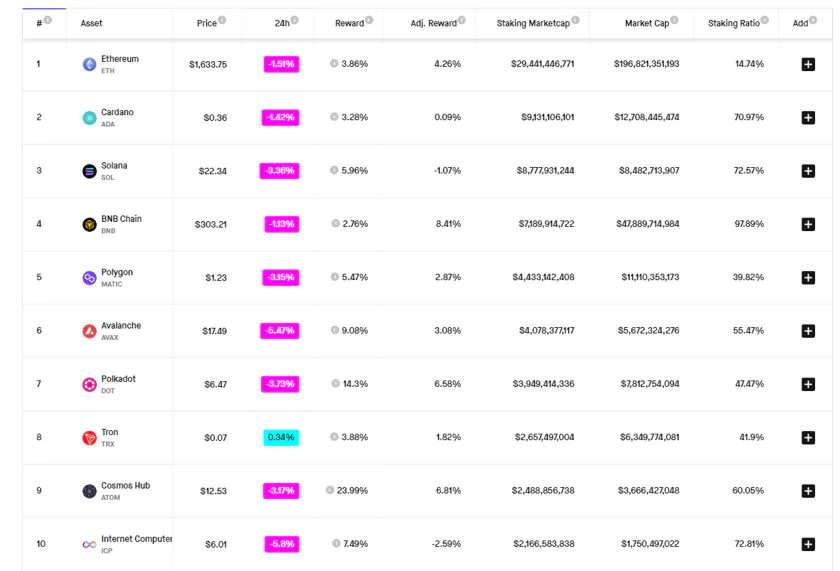This screenshot has height=571, width=840.
Task: Select Polkadot reward value 14.3%
Action: click(x=355, y=384)
